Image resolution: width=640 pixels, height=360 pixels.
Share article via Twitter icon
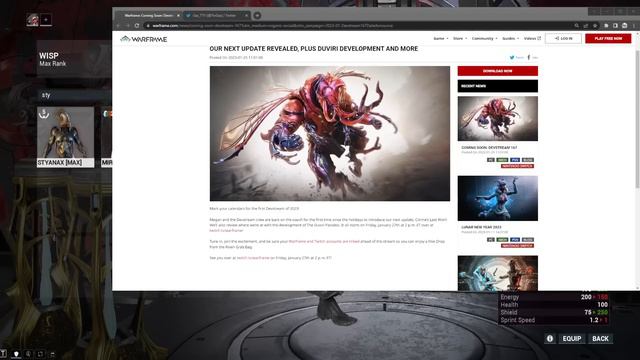click(x=512, y=58)
